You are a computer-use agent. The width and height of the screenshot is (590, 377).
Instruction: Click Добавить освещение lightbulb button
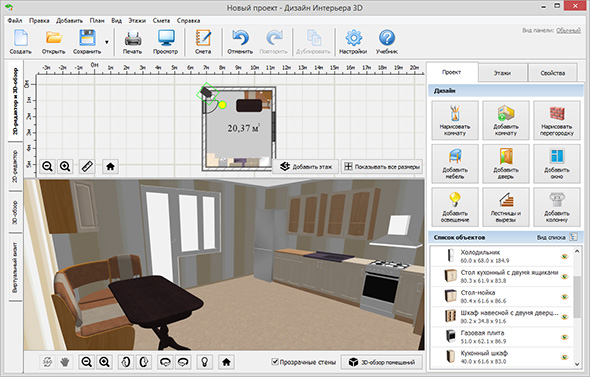(x=455, y=207)
